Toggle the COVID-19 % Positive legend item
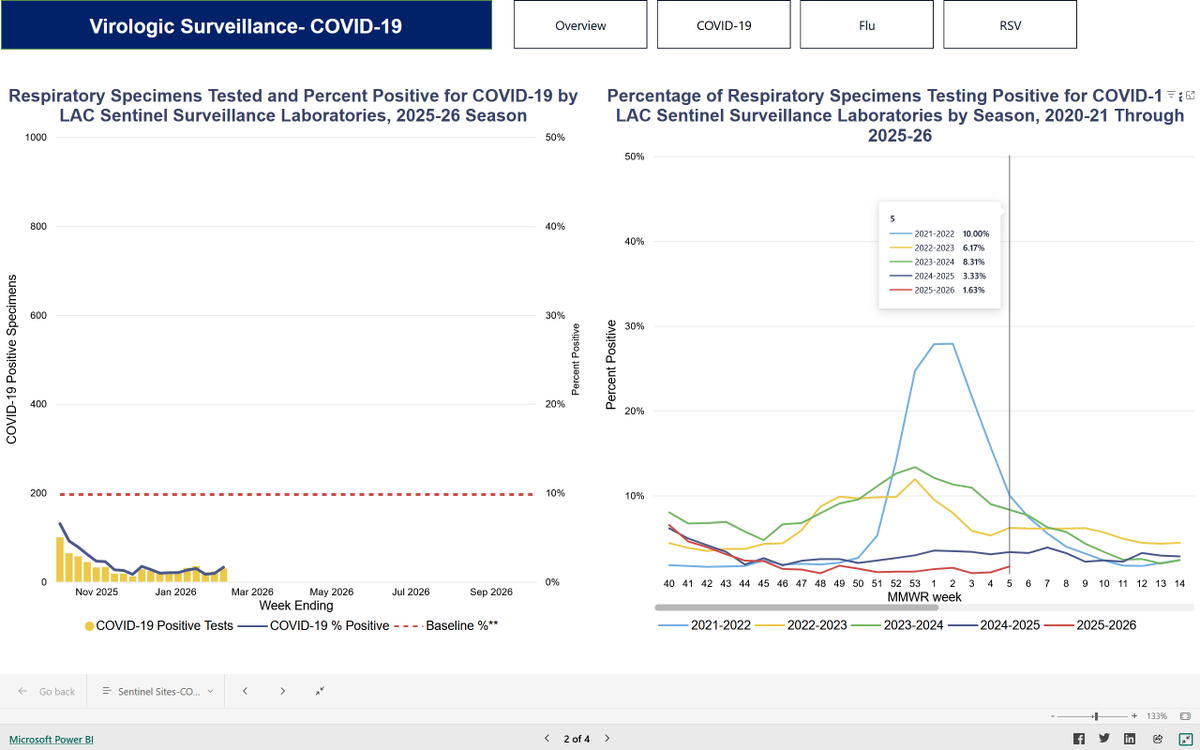Screen dimensions: 1200x750 click(314, 626)
